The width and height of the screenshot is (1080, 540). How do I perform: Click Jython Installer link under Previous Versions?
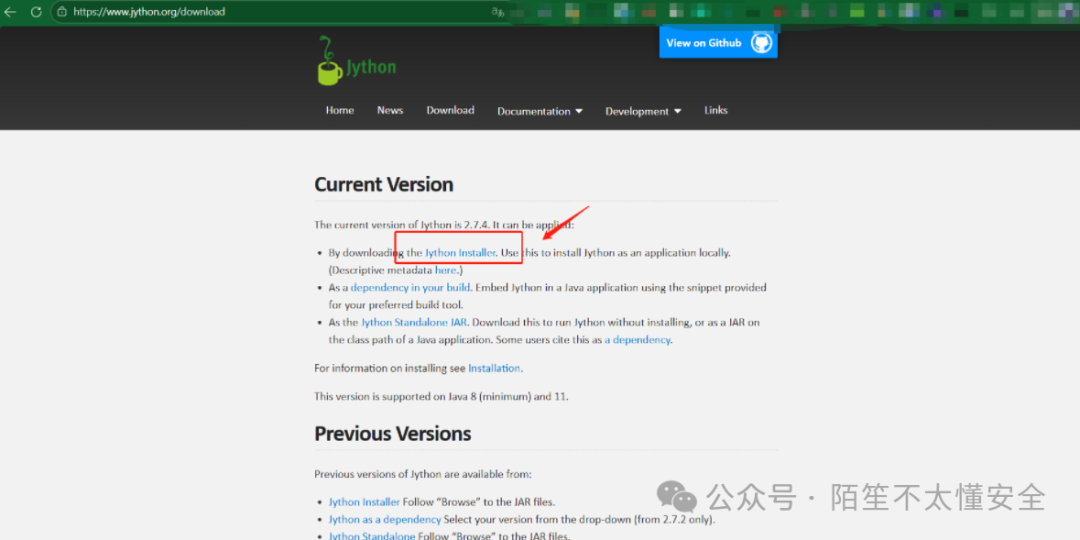click(x=364, y=501)
